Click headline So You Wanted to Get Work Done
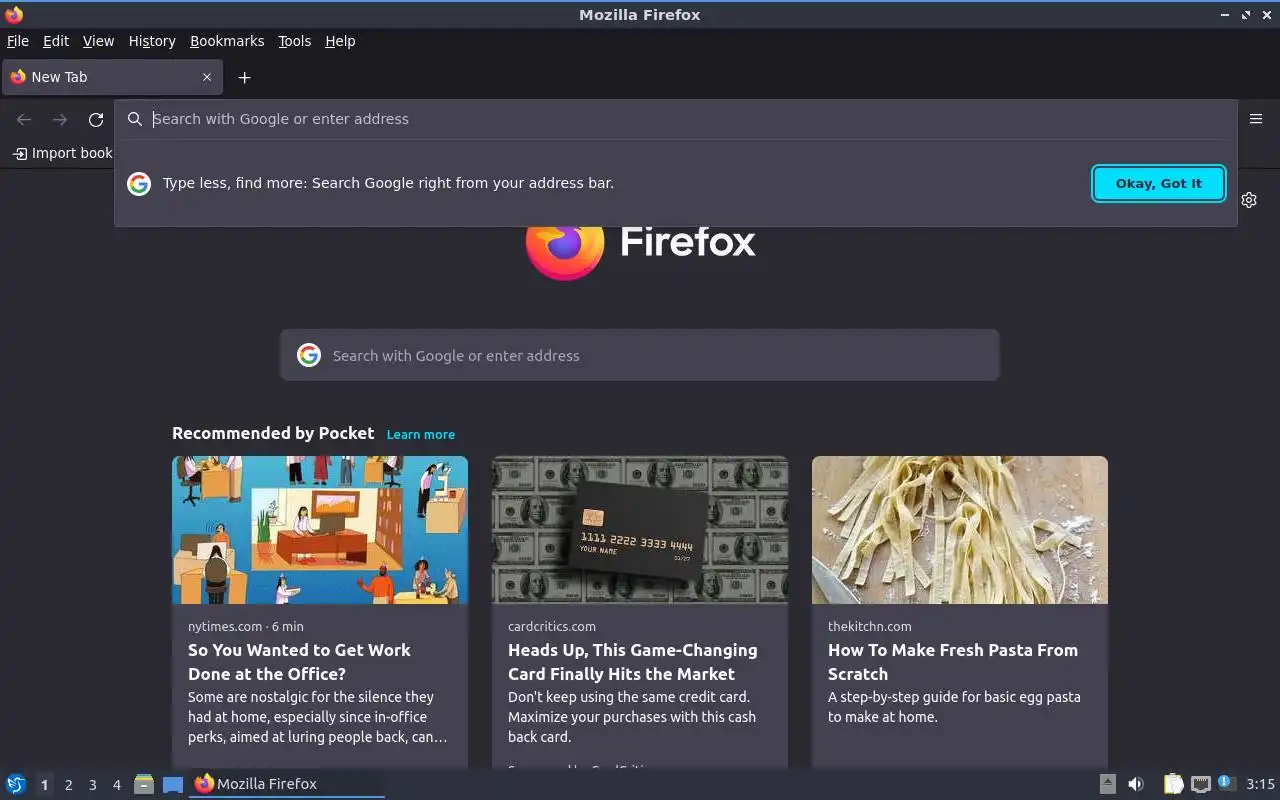Screen dimensions: 1280x800 pos(299,662)
